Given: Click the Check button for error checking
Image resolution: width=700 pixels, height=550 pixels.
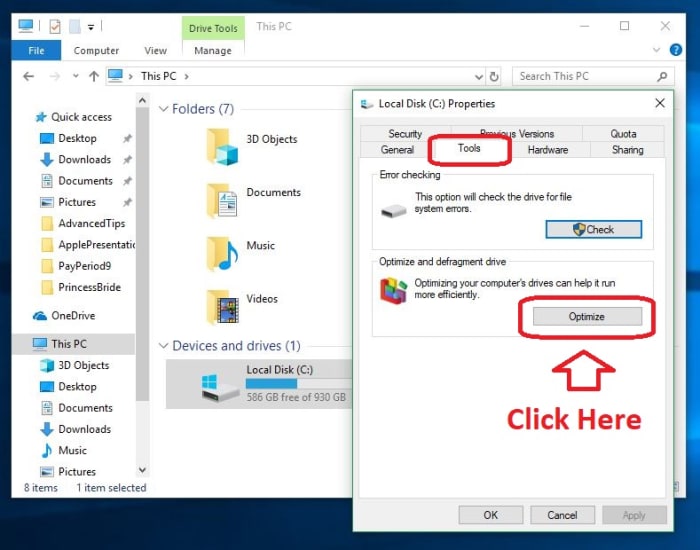Looking at the screenshot, I should coord(593,229).
